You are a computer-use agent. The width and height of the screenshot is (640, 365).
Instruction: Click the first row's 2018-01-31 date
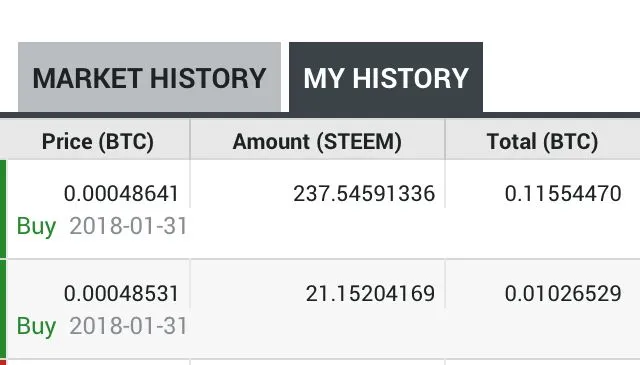[128, 226]
